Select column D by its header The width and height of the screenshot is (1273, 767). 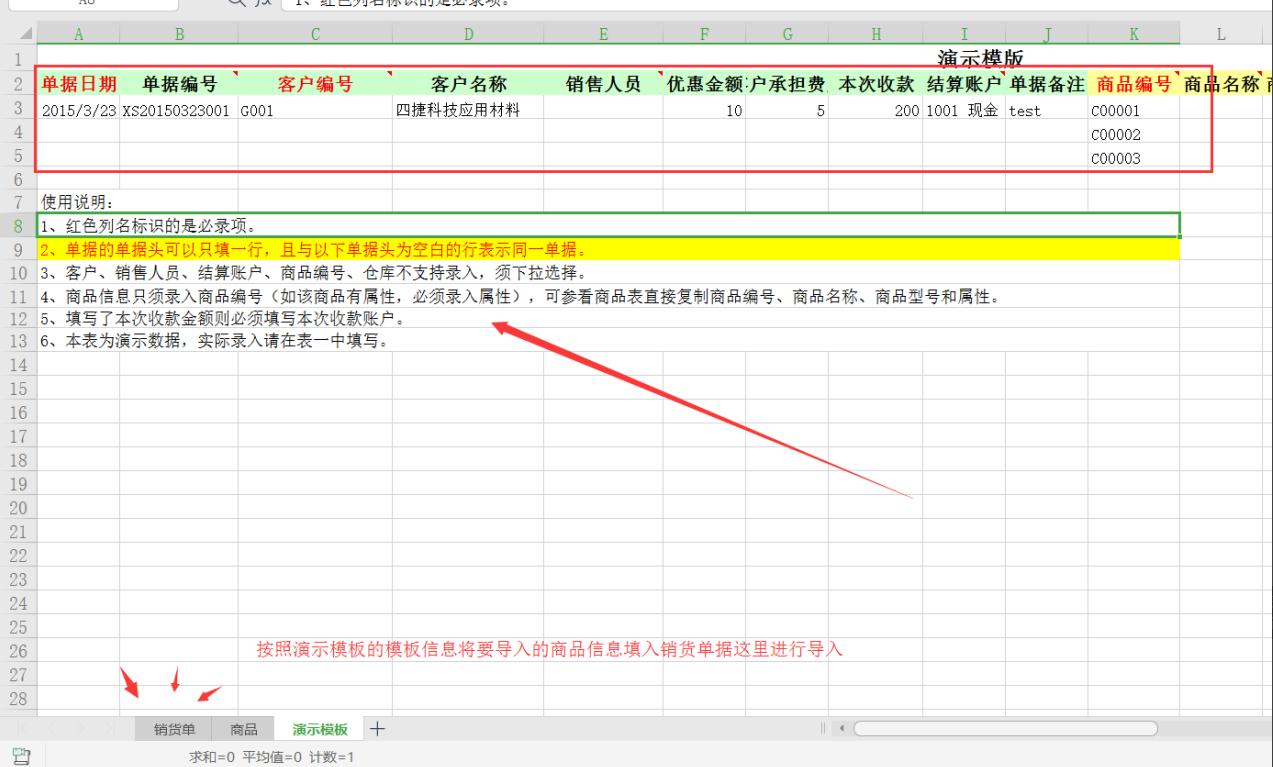coord(468,35)
